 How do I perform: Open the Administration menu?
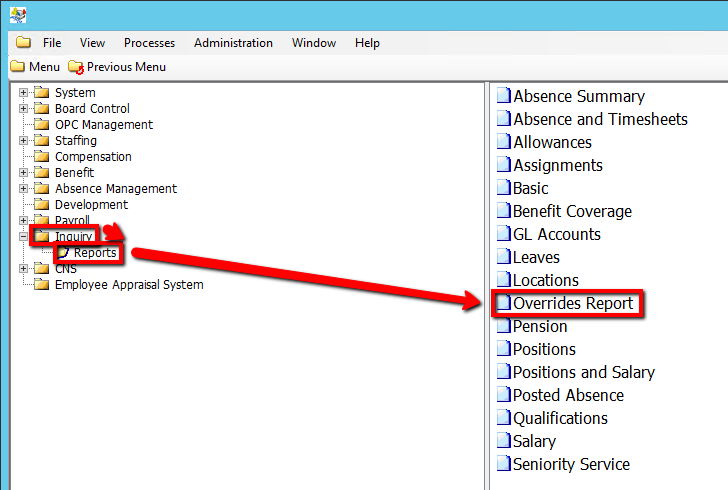tap(233, 43)
